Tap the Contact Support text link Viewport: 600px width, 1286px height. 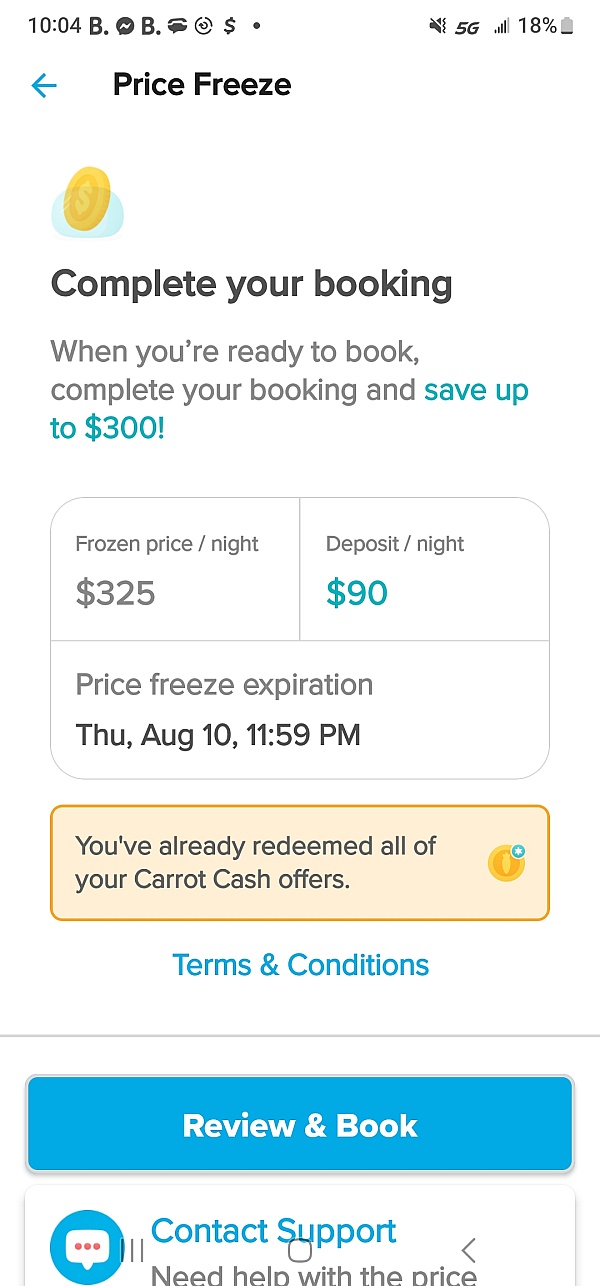pyautogui.click(x=273, y=1230)
